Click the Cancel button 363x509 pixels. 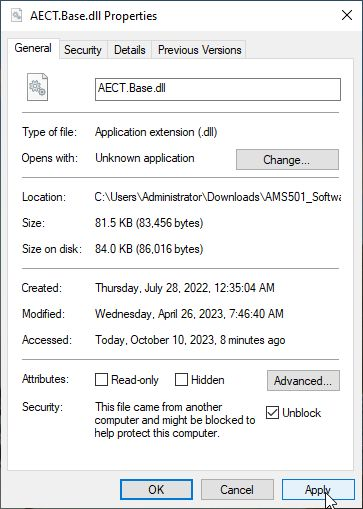[x=237, y=490]
